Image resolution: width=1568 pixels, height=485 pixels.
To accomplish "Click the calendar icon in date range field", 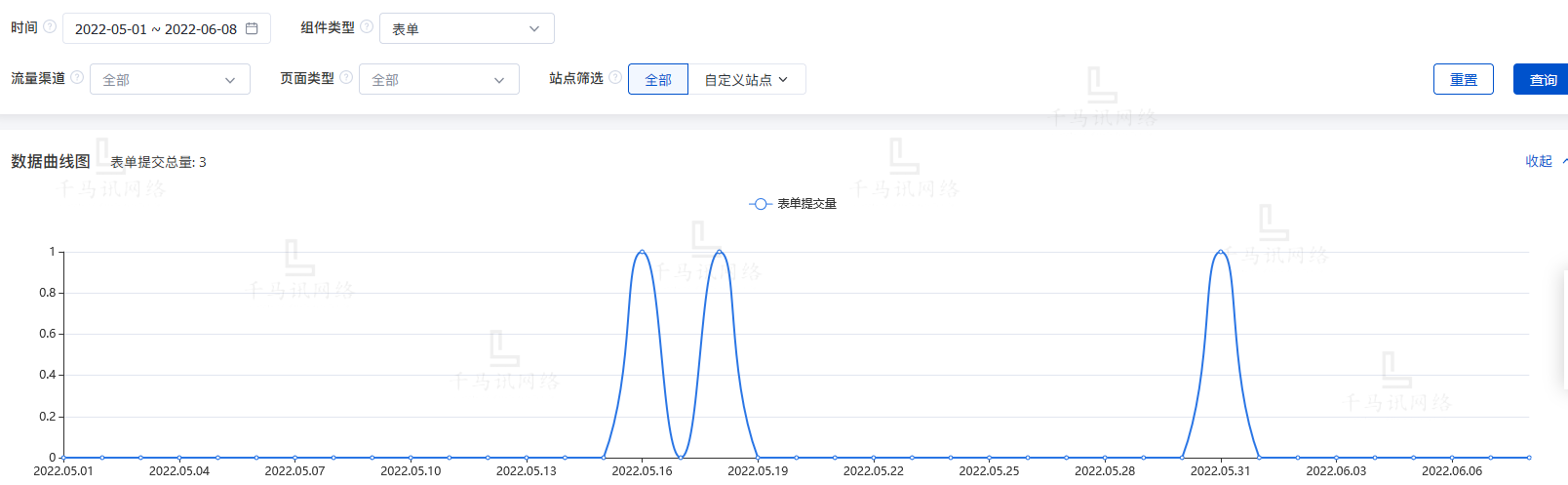I will [x=252, y=28].
